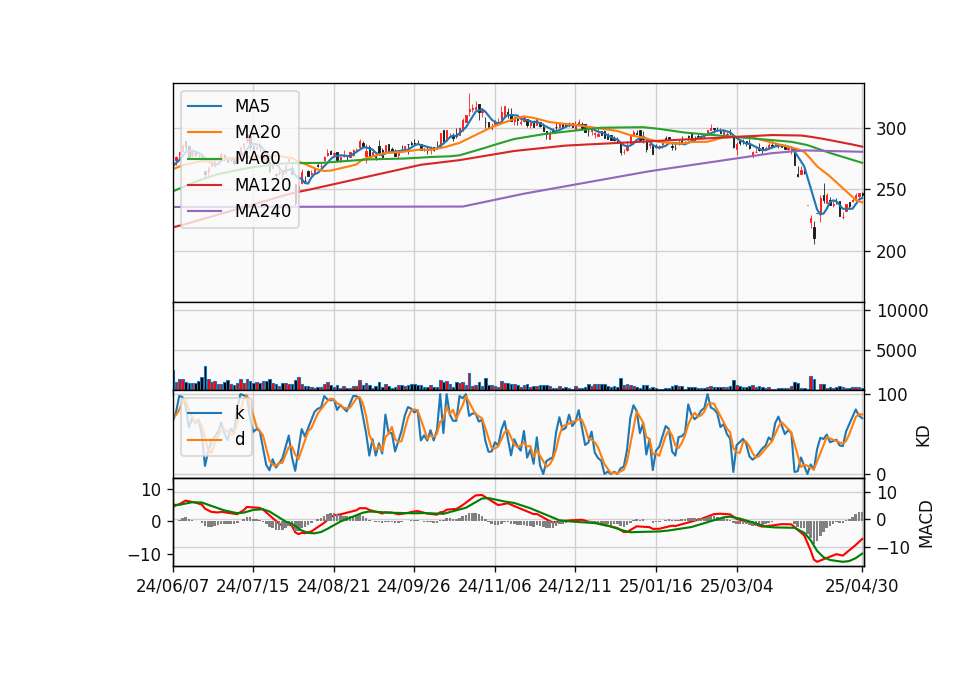Click the right MACD axis 10 tick label

coord(887,493)
